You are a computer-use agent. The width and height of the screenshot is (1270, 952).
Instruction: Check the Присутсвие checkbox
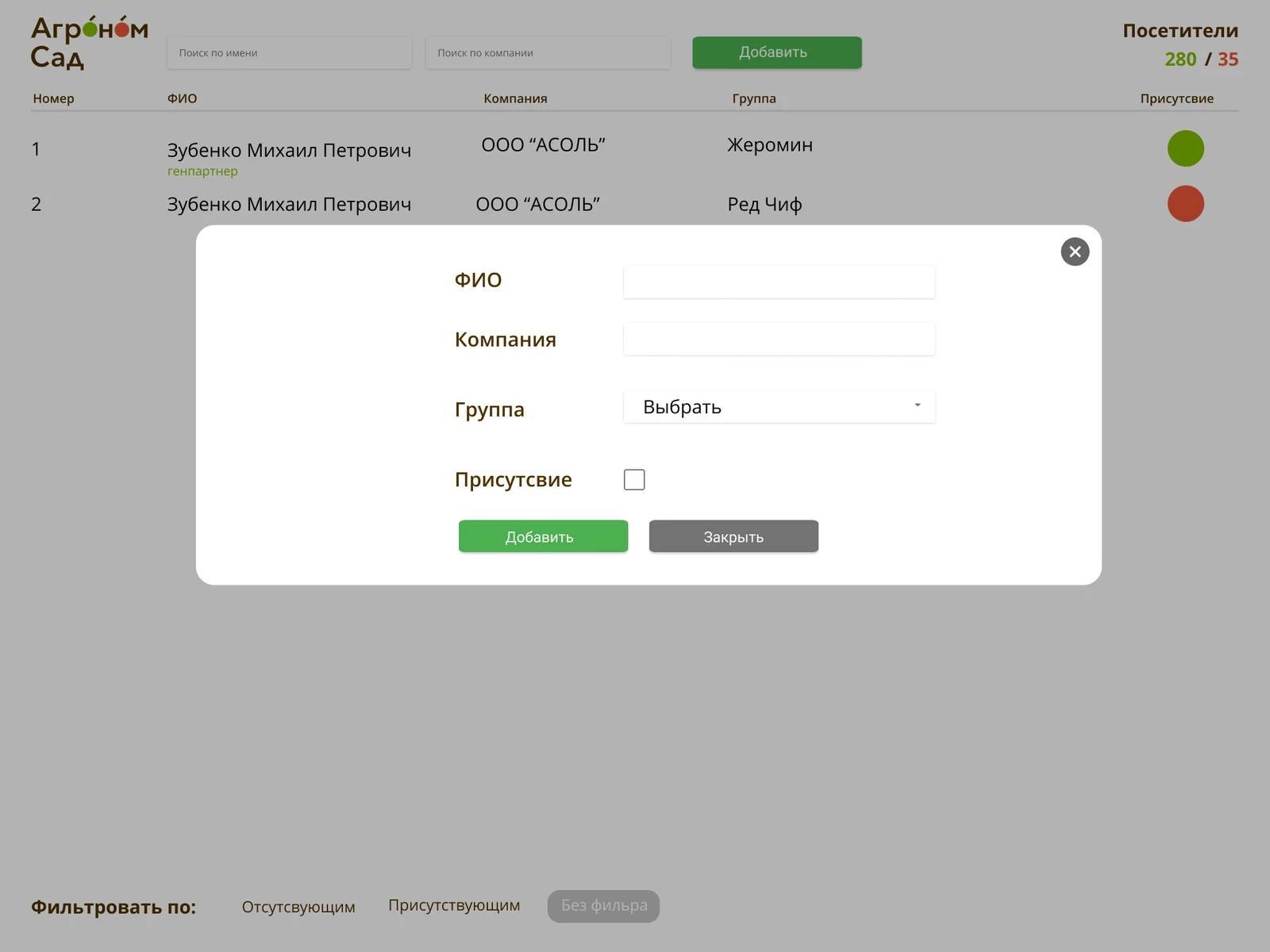634,480
